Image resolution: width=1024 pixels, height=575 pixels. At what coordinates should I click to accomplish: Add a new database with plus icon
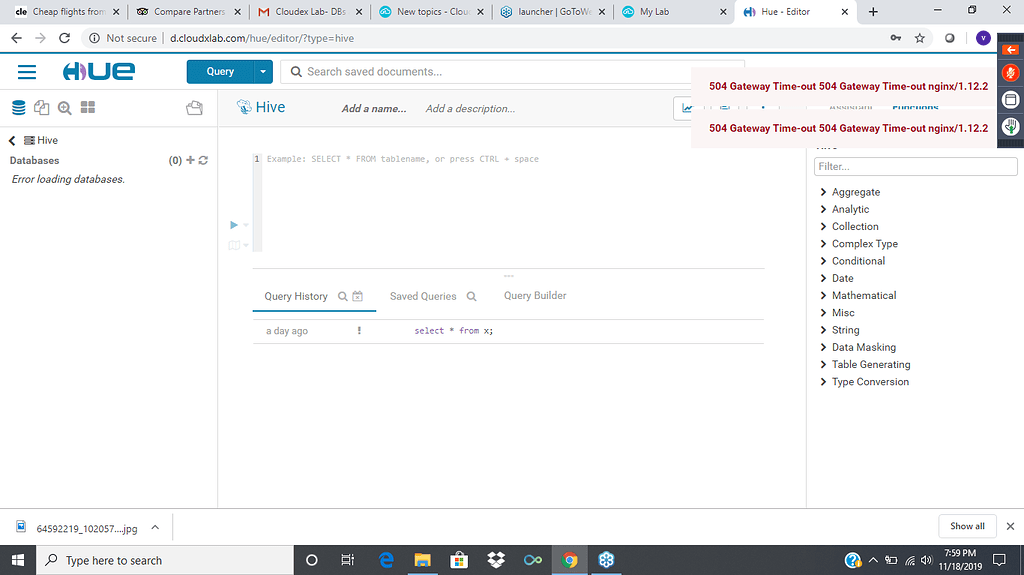click(191, 160)
